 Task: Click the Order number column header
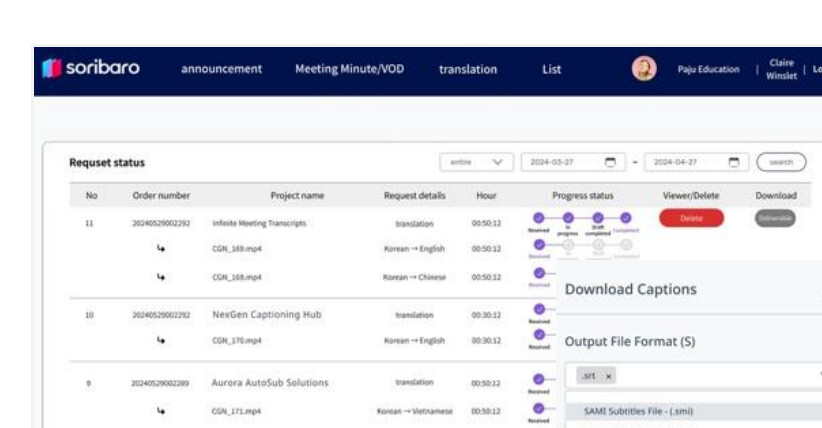tap(161, 195)
